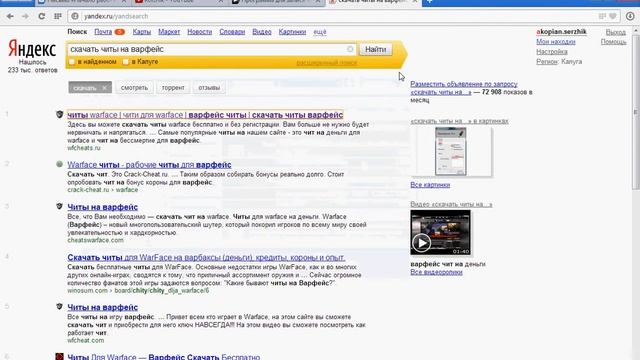The height and width of the screenshot is (360, 640).
Task: Clear the search query with the X icon
Action: click(x=350, y=49)
